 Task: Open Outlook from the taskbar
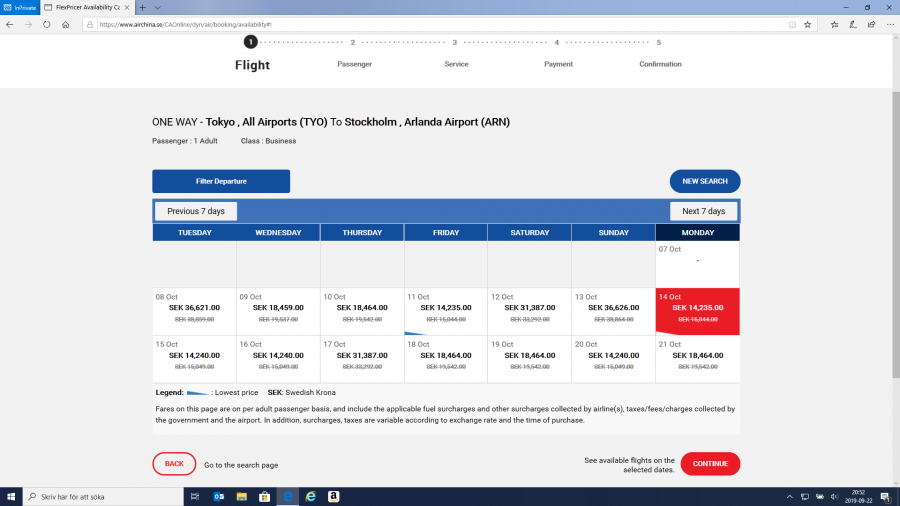coord(219,496)
